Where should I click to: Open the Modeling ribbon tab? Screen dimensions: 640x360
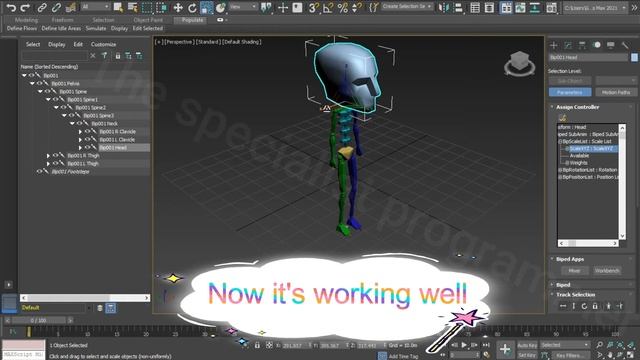pyautogui.click(x=26, y=20)
